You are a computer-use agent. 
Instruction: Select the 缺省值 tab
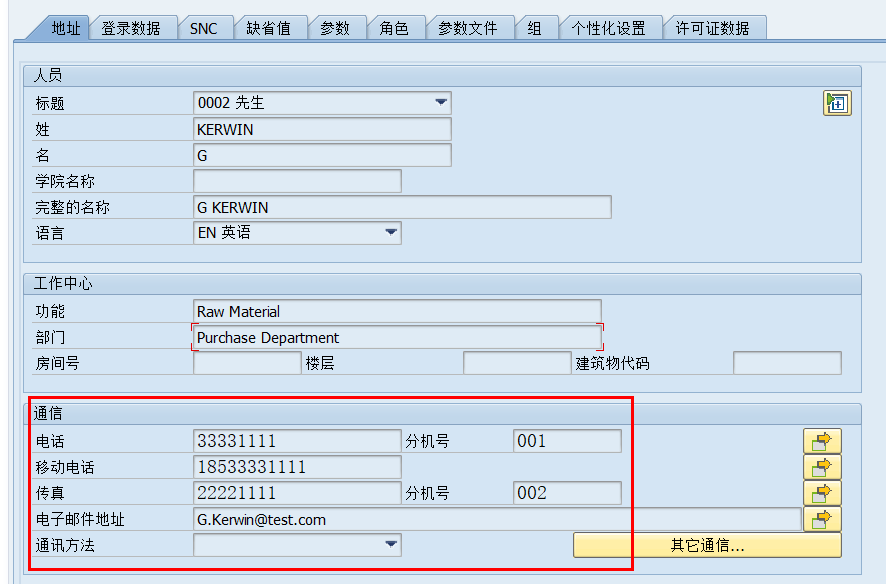coord(269,28)
